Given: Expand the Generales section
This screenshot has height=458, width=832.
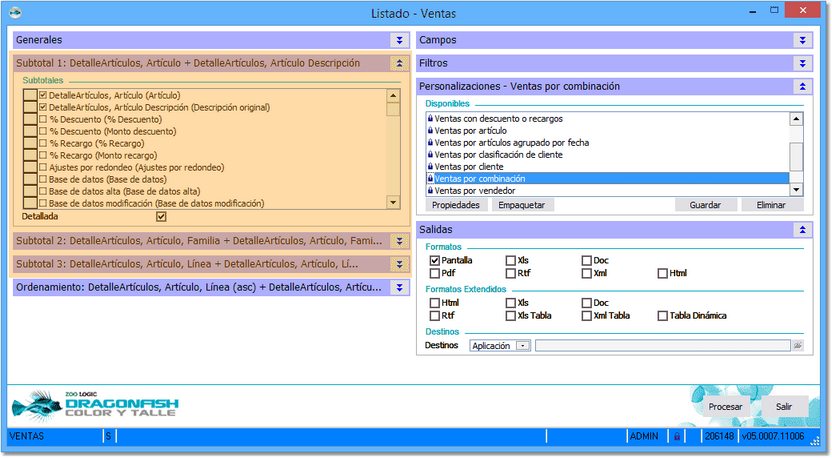Looking at the screenshot, I should tap(399, 40).
